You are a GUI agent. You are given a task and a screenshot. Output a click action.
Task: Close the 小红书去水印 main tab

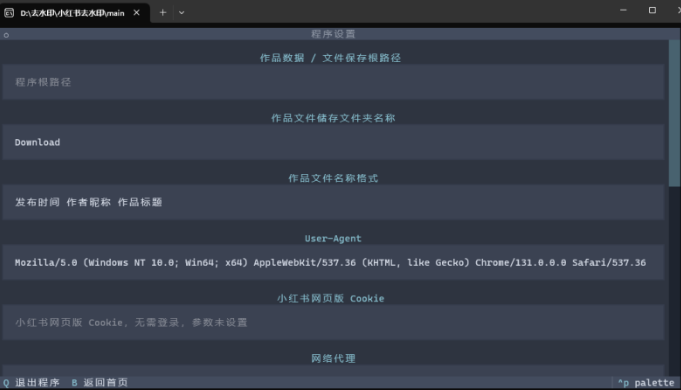tap(136, 13)
